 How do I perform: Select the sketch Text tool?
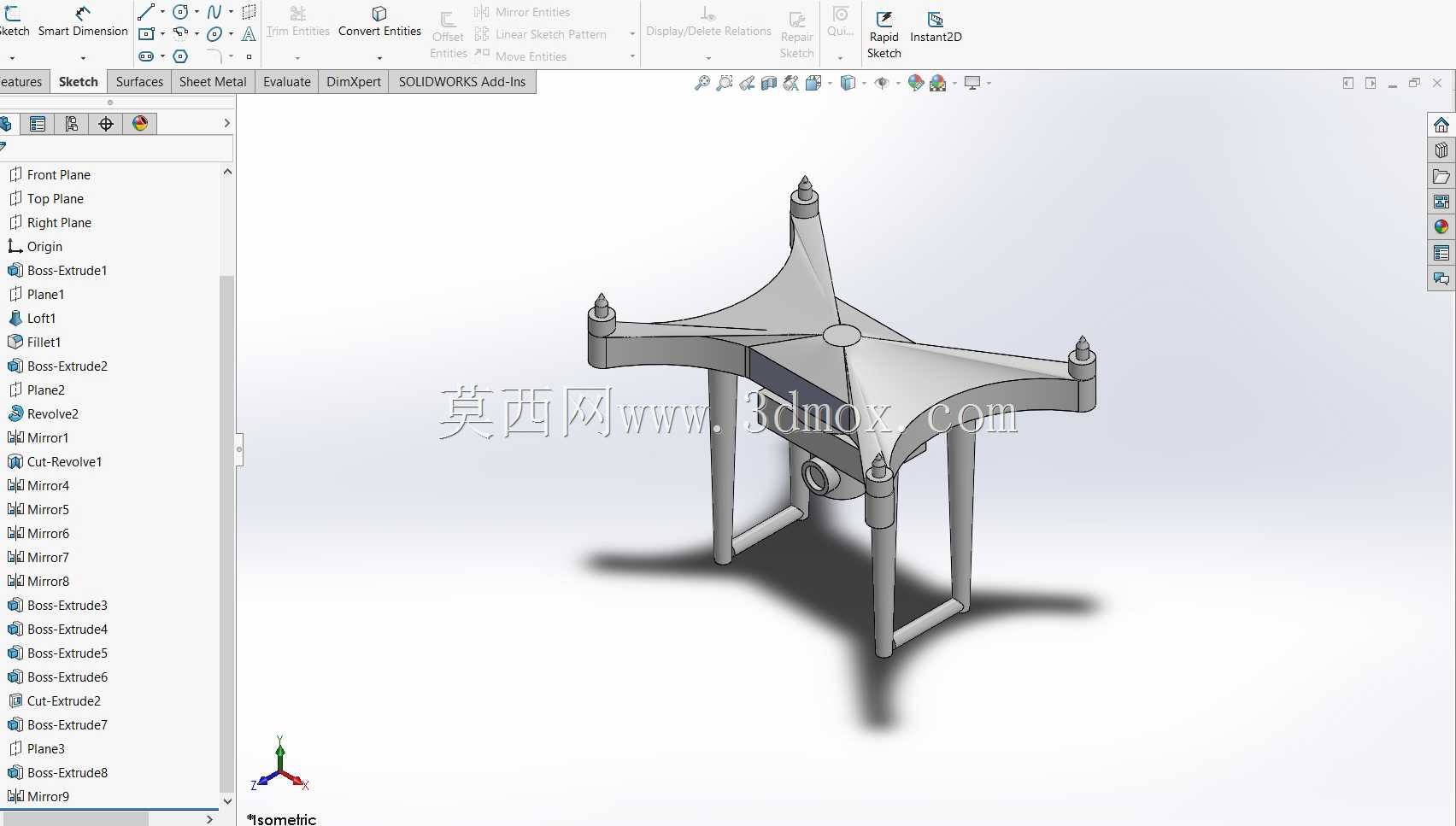point(249,34)
